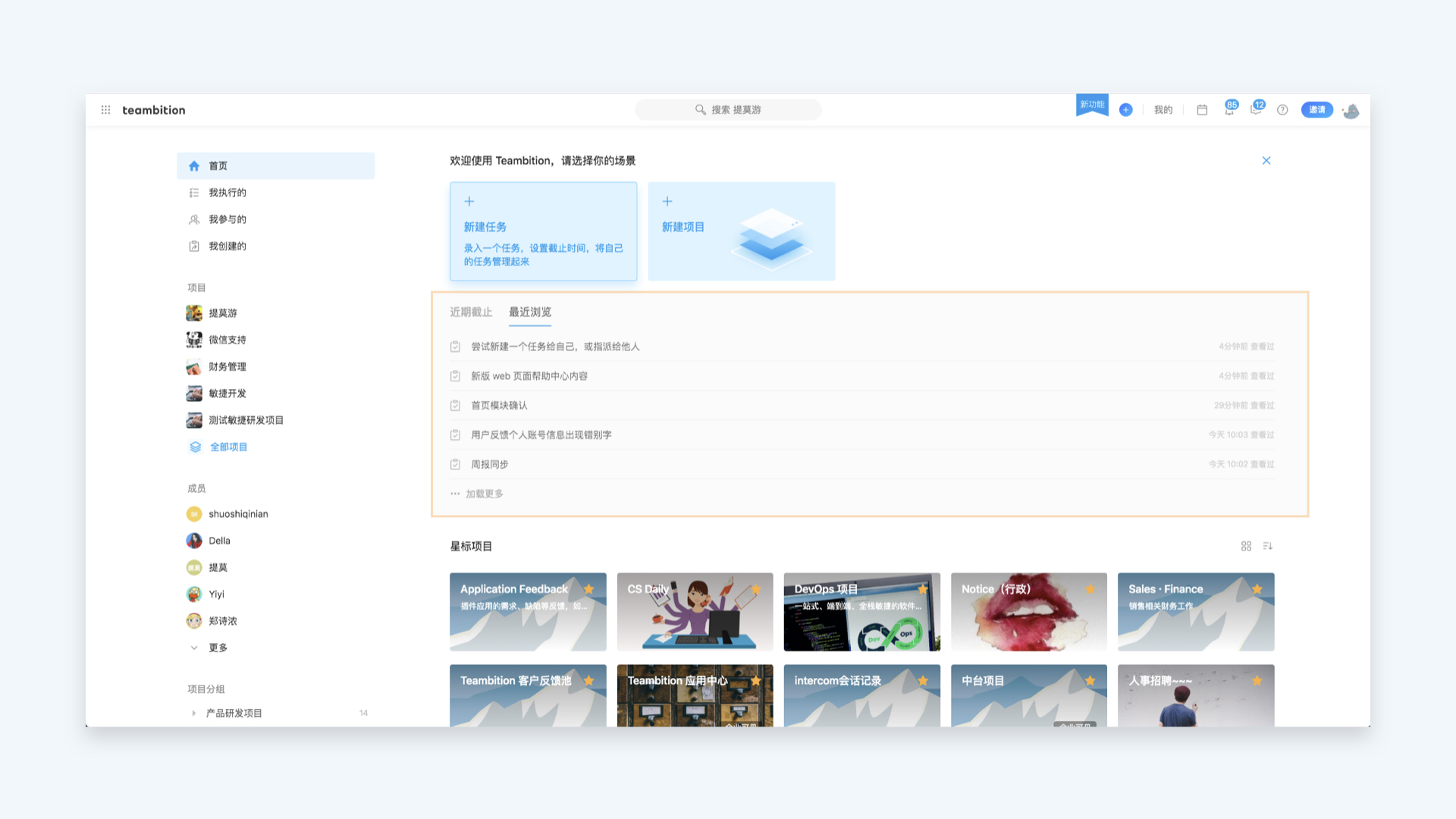1456x819 pixels.
Task: Toggle star on Teambition 客户反馈池 card
Action: [588, 681]
